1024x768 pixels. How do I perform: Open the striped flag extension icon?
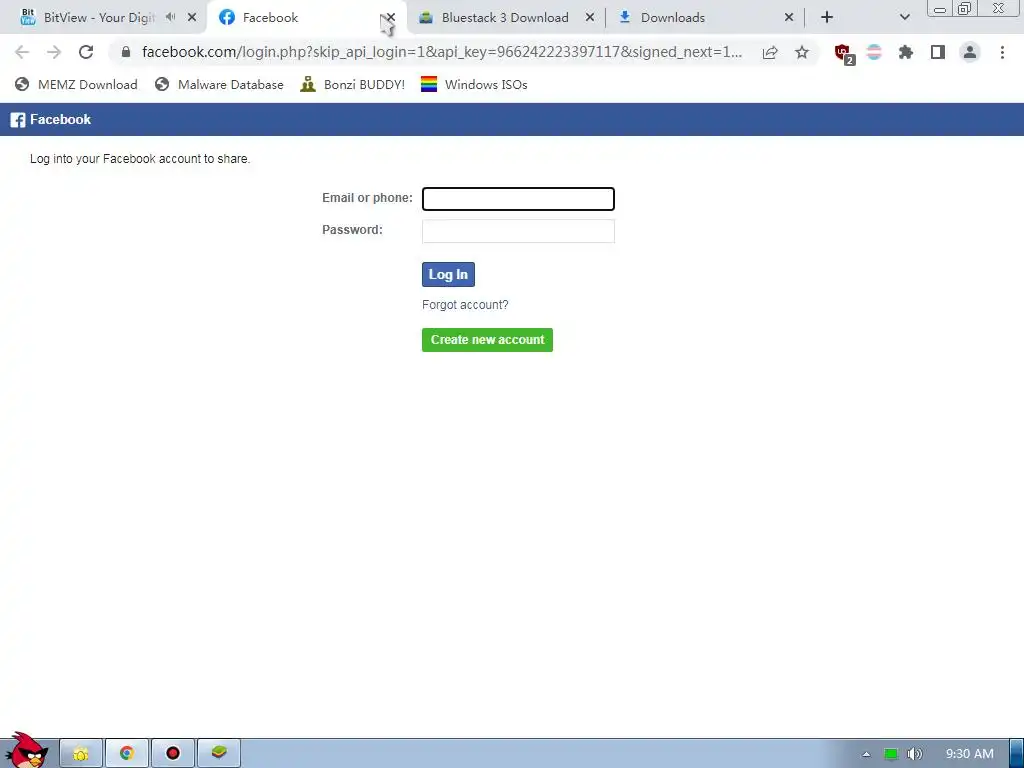(874, 52)
